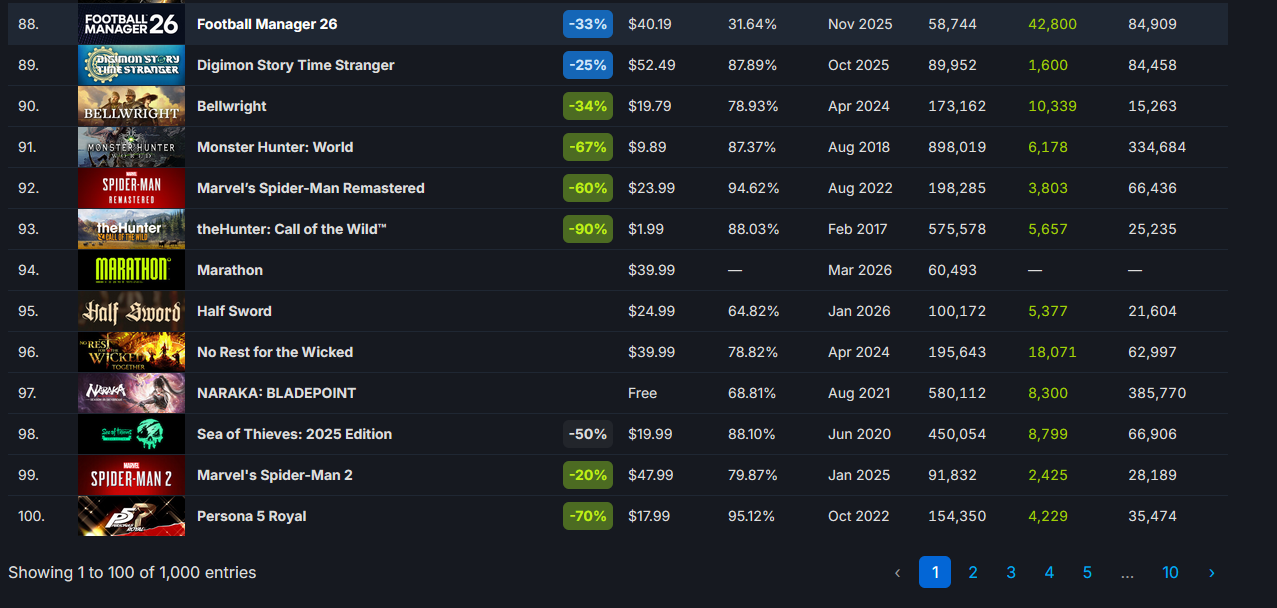Open Marvel's Spider-Man 2 thumbnail

131,475
